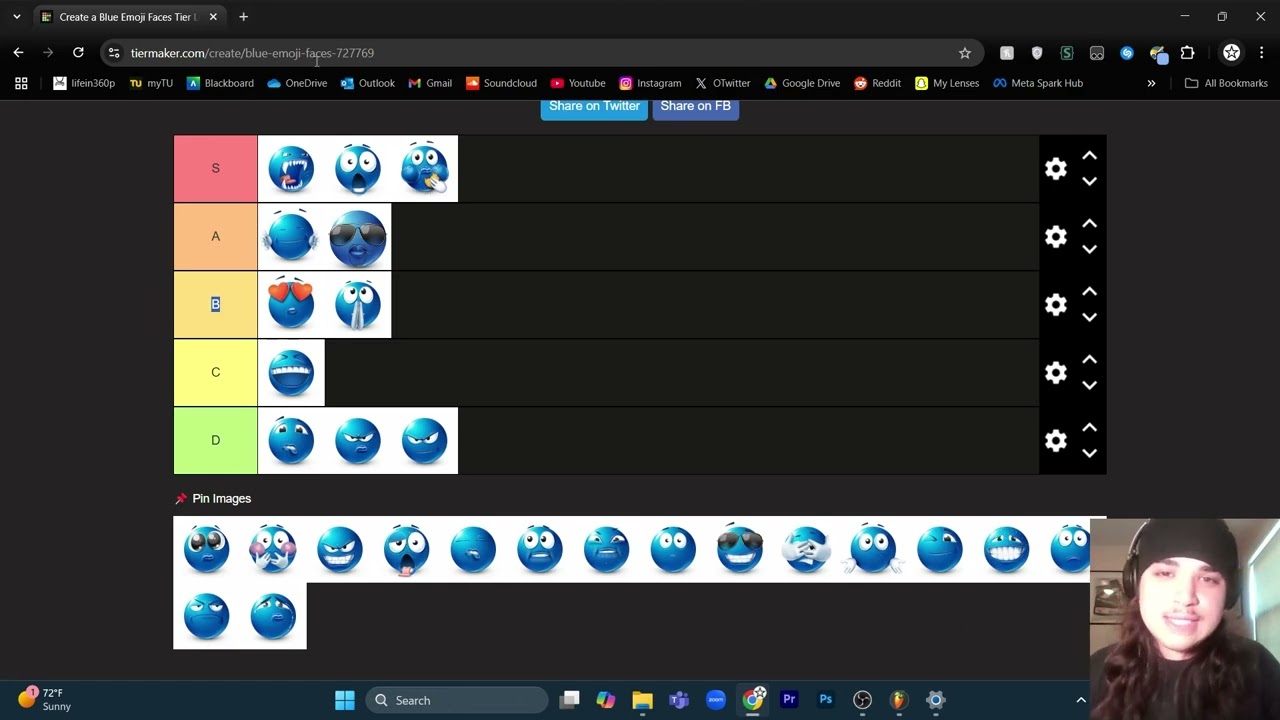Move S tier row down with arrow

[1089, 181]
